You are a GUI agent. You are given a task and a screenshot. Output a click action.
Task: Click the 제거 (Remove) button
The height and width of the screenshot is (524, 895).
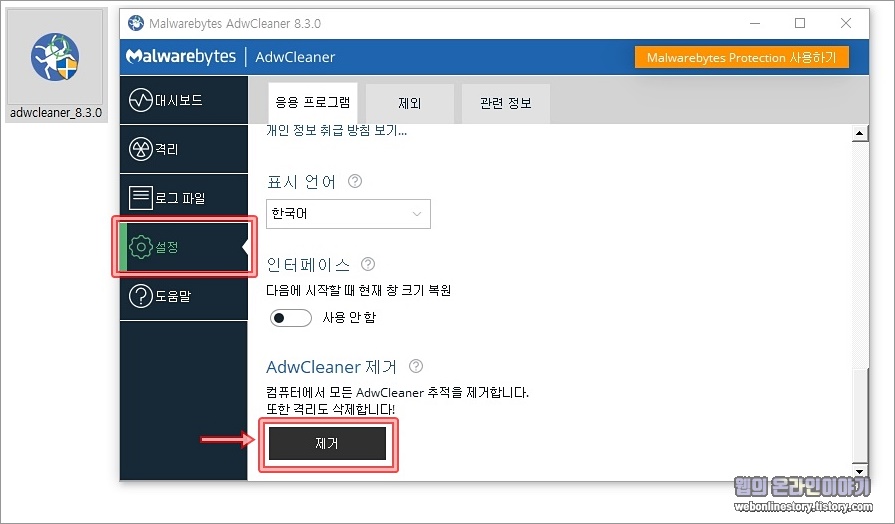[x=327, y=444]
